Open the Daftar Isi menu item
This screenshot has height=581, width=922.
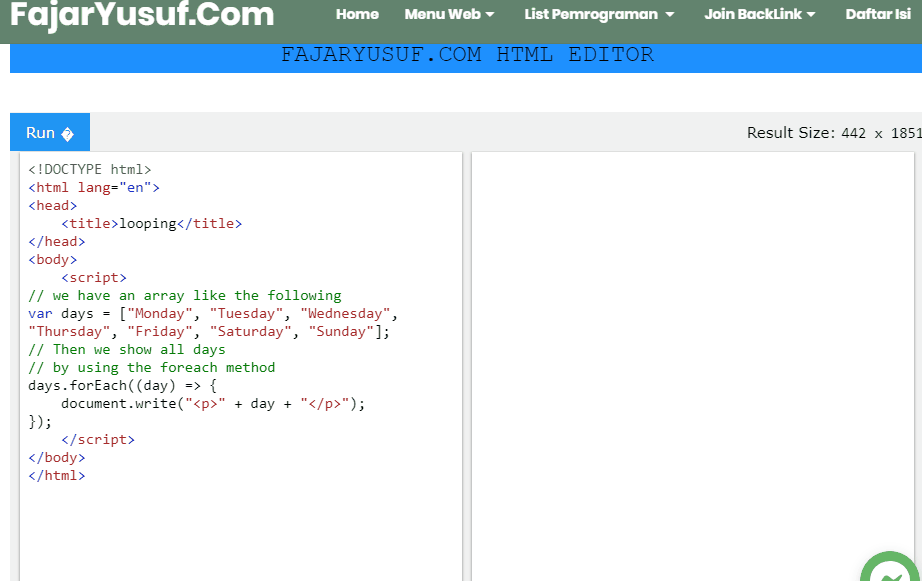coord(878,14)
